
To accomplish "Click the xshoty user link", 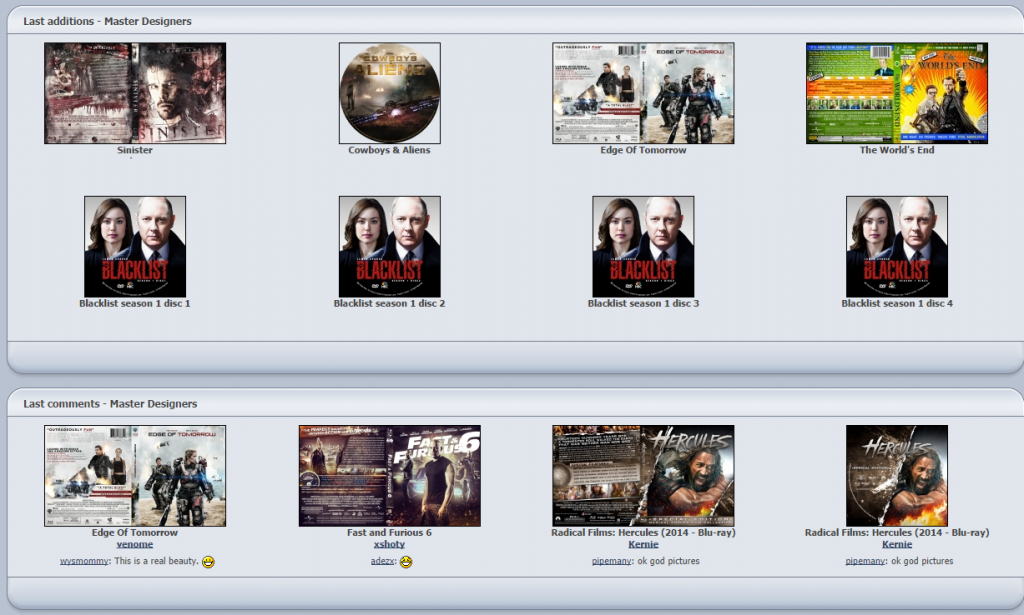I will (x=389, y=544).
